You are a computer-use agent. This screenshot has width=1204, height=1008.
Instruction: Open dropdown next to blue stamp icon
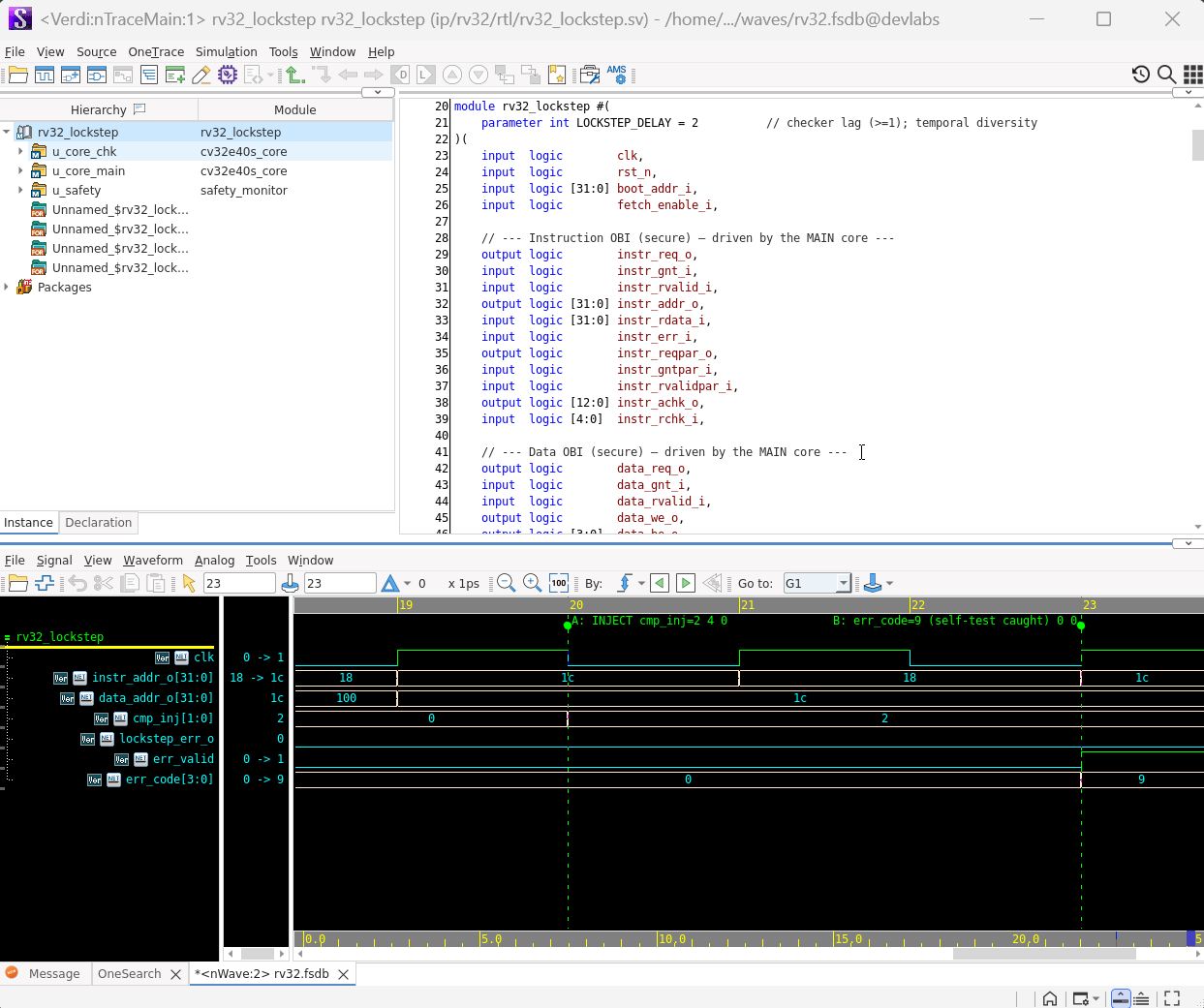(889, 584)
